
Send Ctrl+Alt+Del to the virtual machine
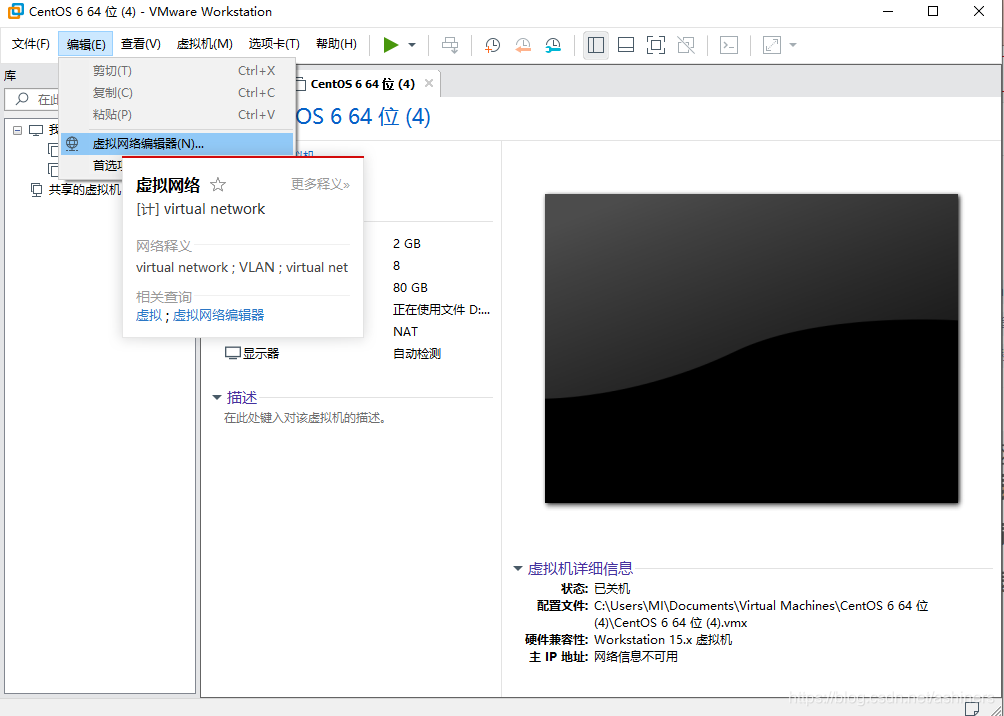pyautogui.click(x=451, y=45)
